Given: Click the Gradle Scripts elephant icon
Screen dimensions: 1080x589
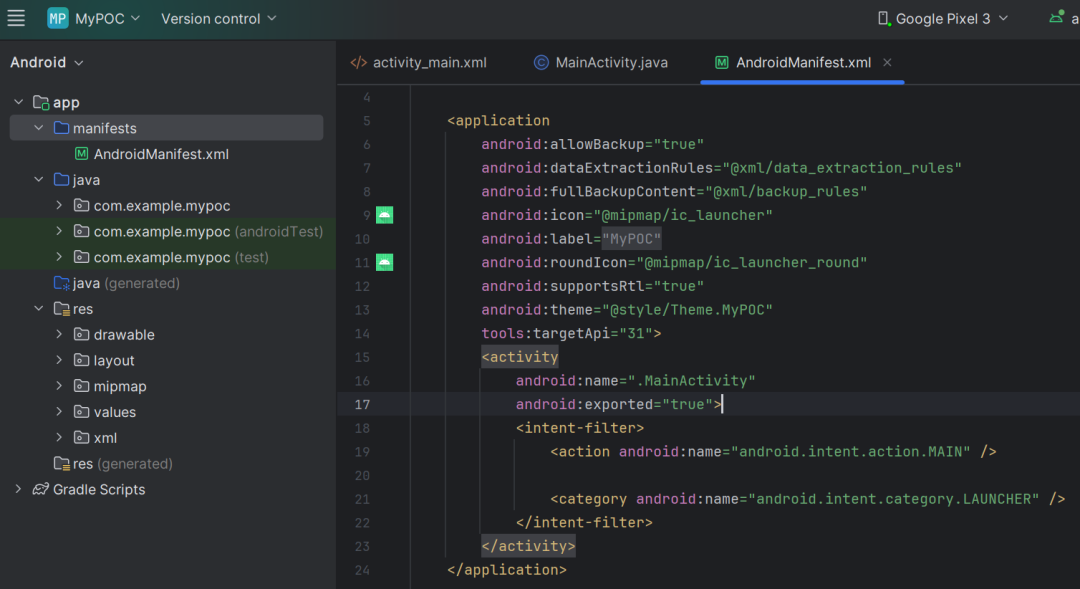Looking at the screenshot, I should coord(41,489).
